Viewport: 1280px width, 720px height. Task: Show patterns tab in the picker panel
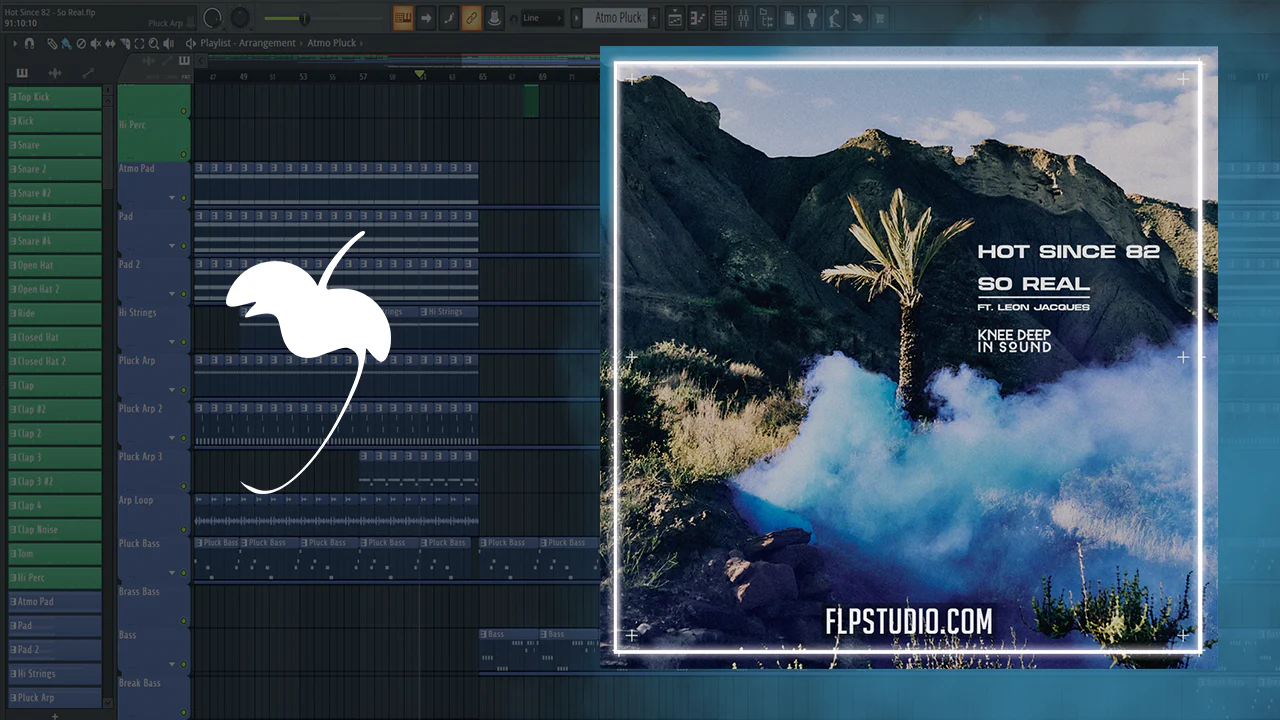(x=22, y=73)
